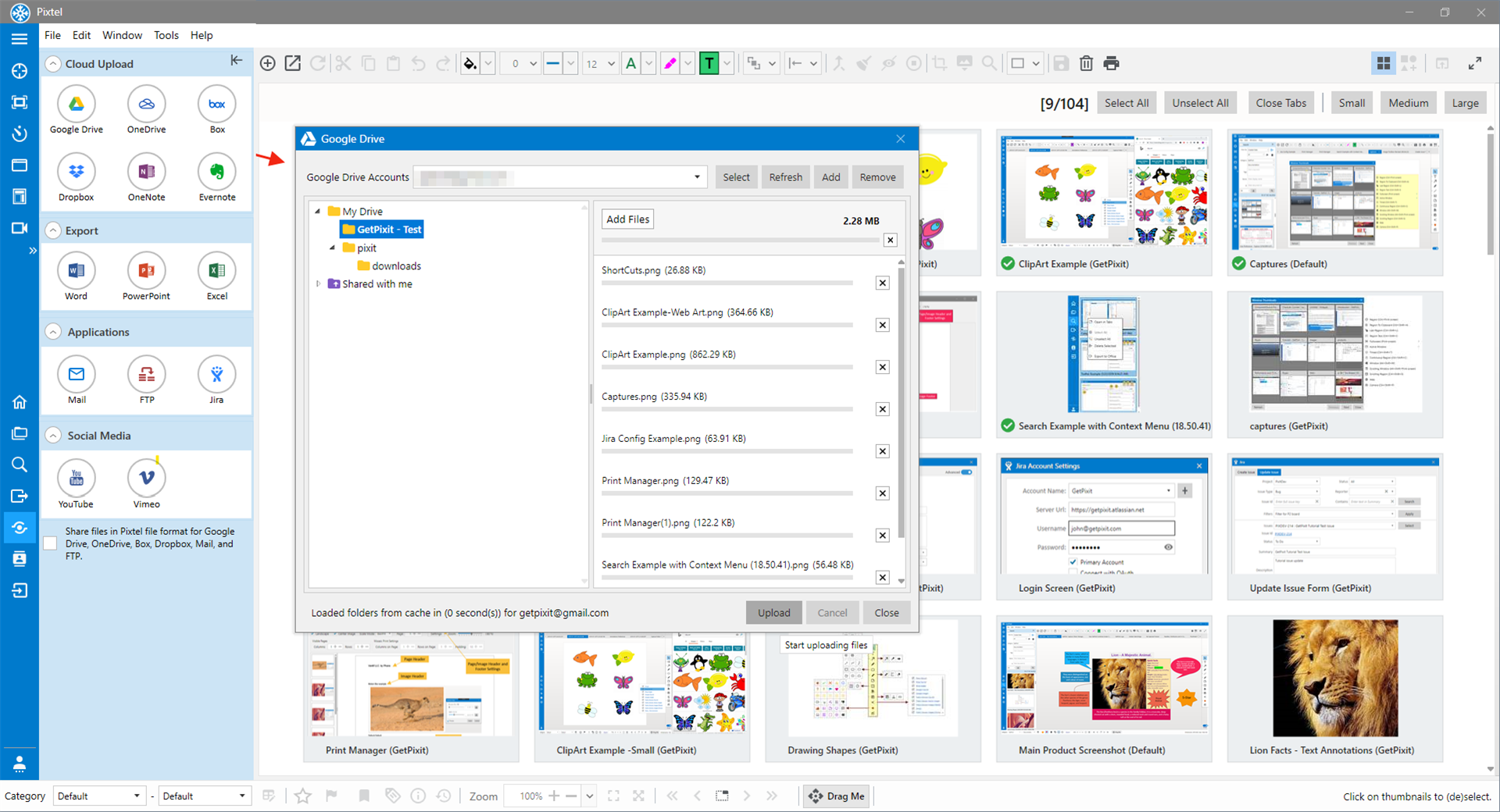Switch to grid thumbnail view icon
The width and height of the screenshot is (1500, 812).
(x=1384, y=63)
